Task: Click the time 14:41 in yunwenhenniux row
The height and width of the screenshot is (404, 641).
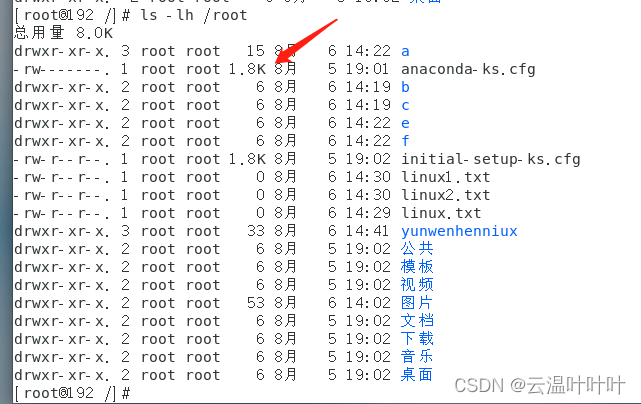Action: point(368,231)
